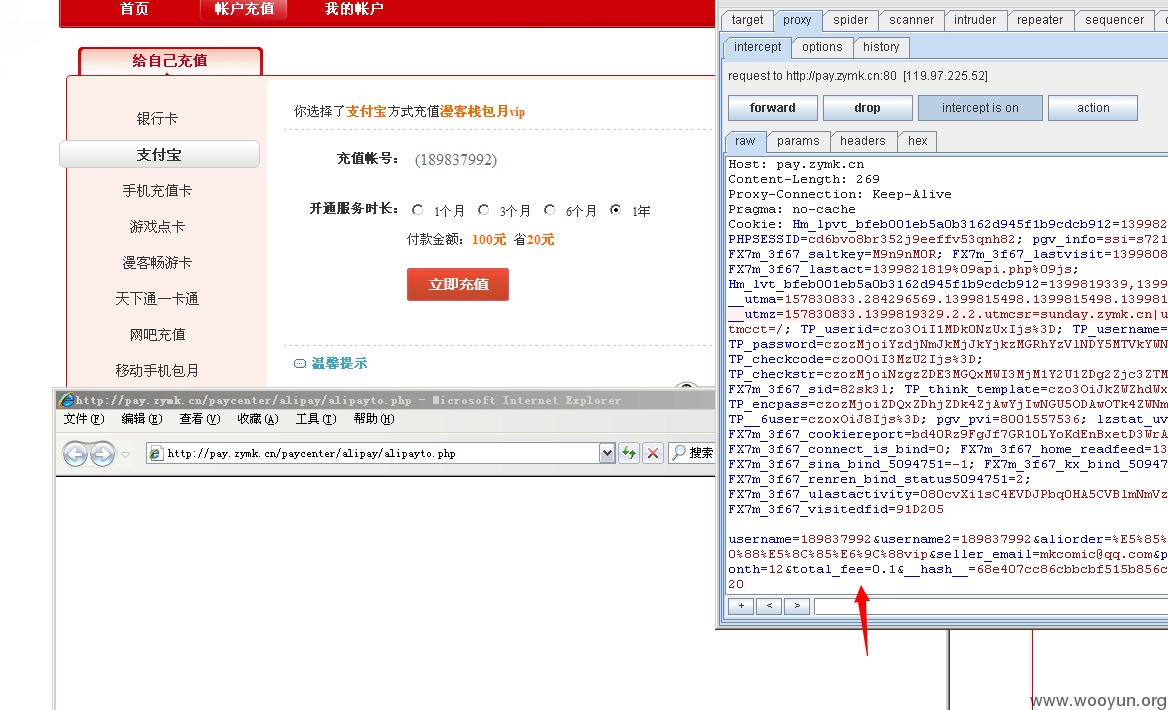Switch to Burp proxy tab
Screen dimensions: 1168x710
click(797, 20)
